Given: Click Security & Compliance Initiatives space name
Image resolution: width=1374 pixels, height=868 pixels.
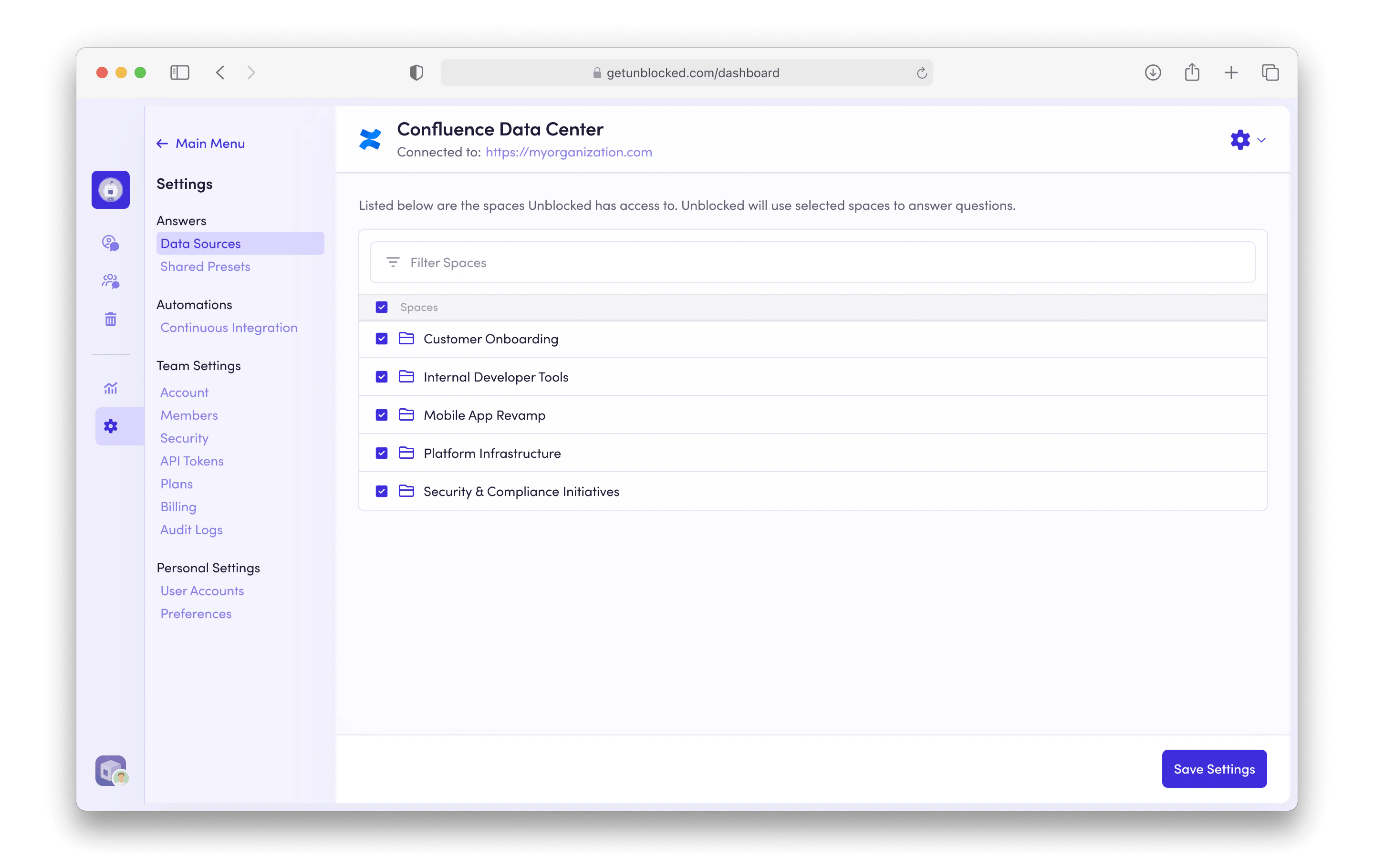Looking at the screenshot, I should pos(521,492).
